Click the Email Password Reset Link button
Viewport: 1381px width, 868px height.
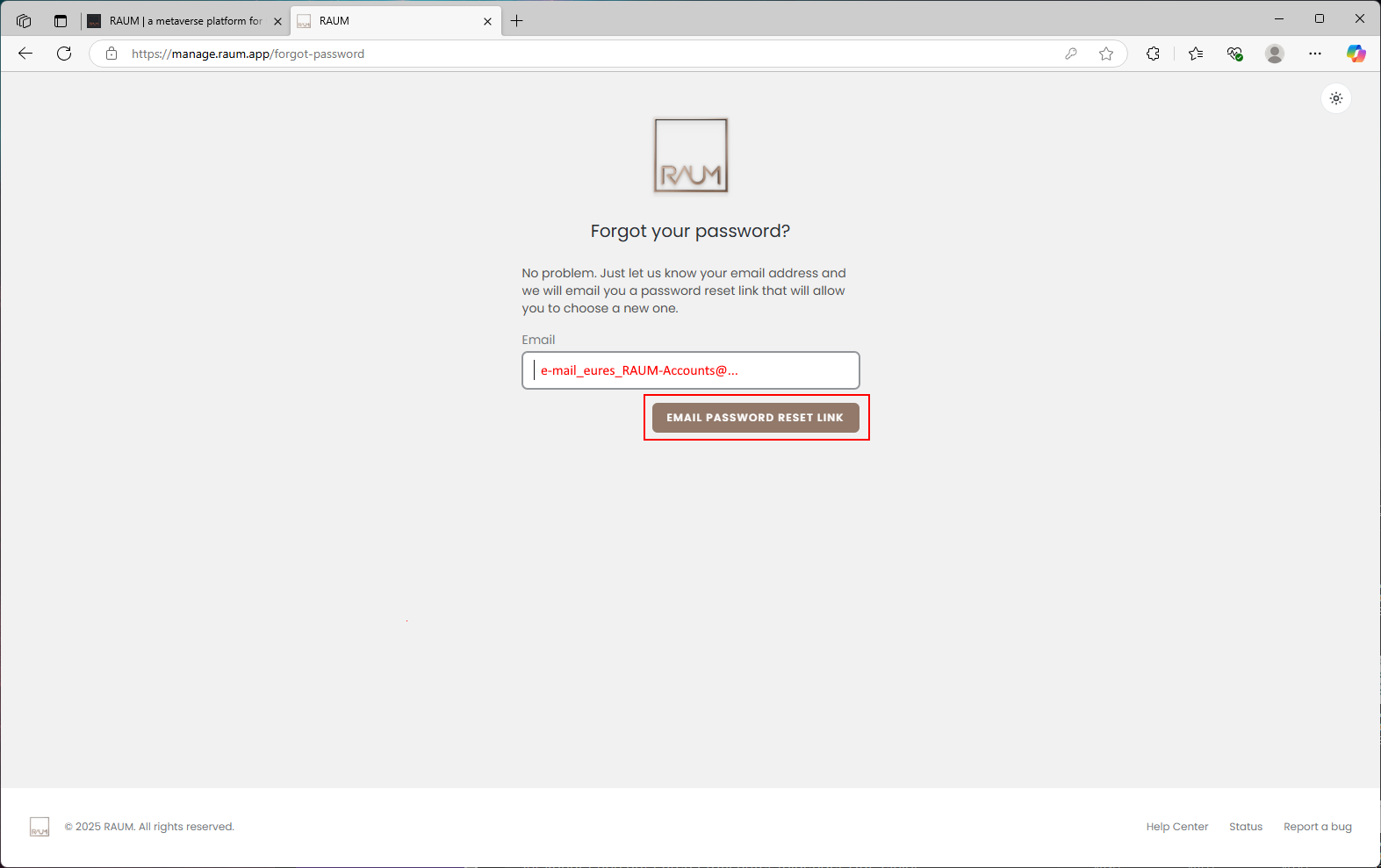tap(756, 418)
